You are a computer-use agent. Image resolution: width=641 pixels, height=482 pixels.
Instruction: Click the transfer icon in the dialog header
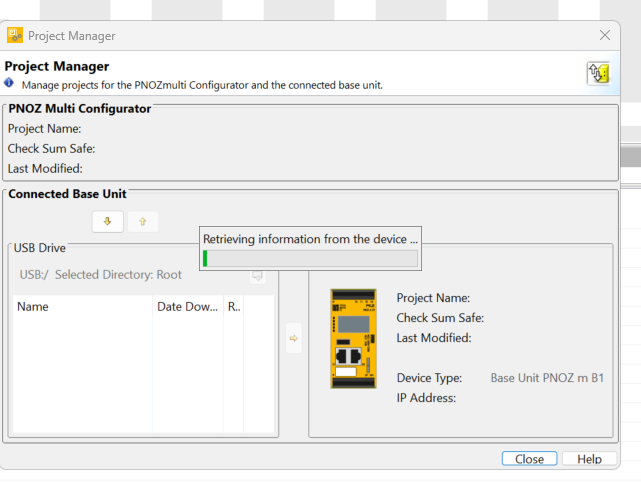(x=598, y=74)
